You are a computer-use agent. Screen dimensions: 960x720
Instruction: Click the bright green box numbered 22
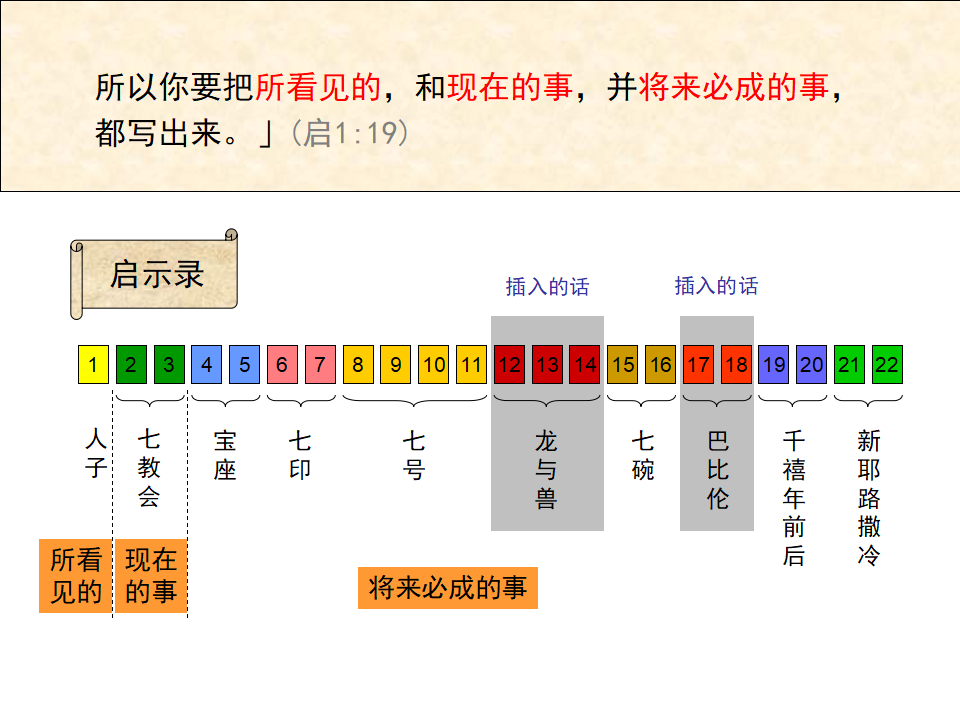click(887, 365)
